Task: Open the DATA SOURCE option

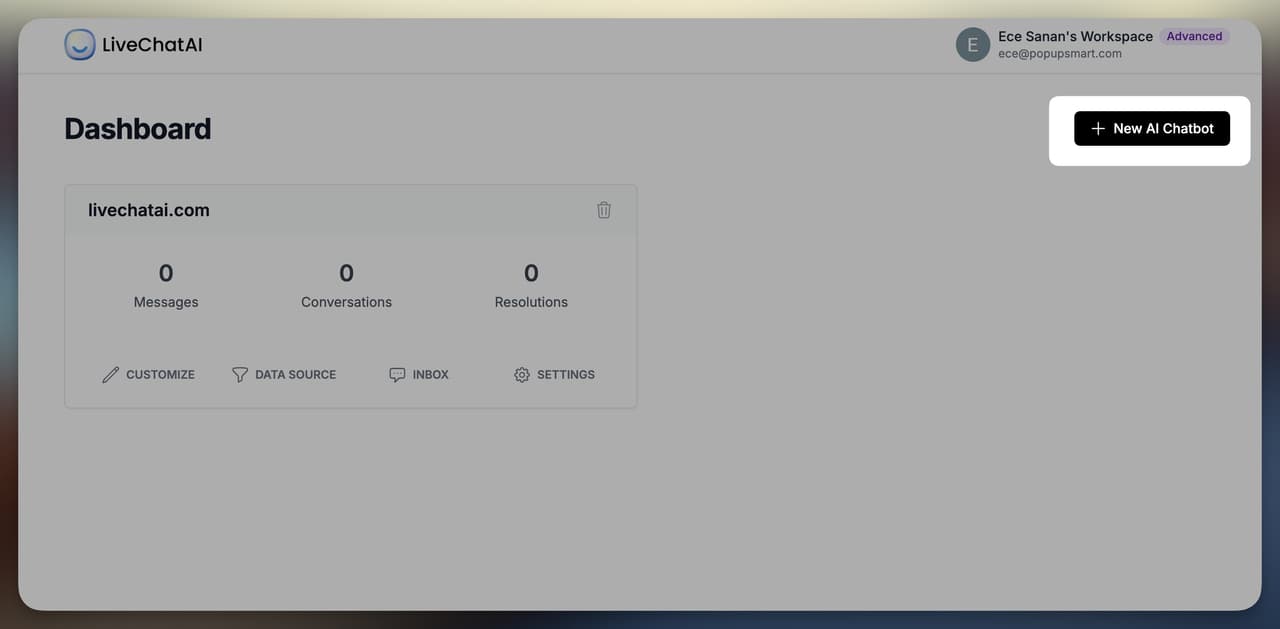Action: tap(284, 374)
